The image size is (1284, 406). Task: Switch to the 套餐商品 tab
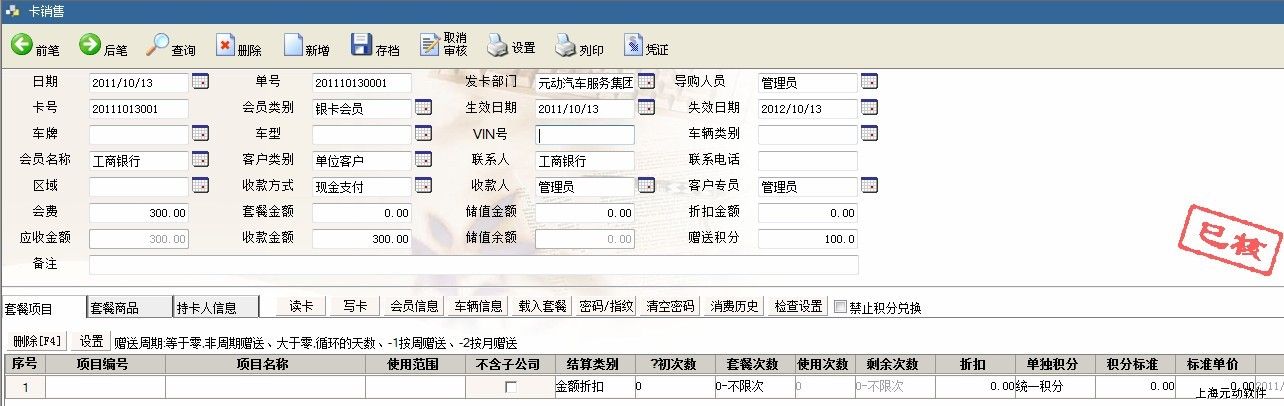pyautogui.click(x=114, y=308)
